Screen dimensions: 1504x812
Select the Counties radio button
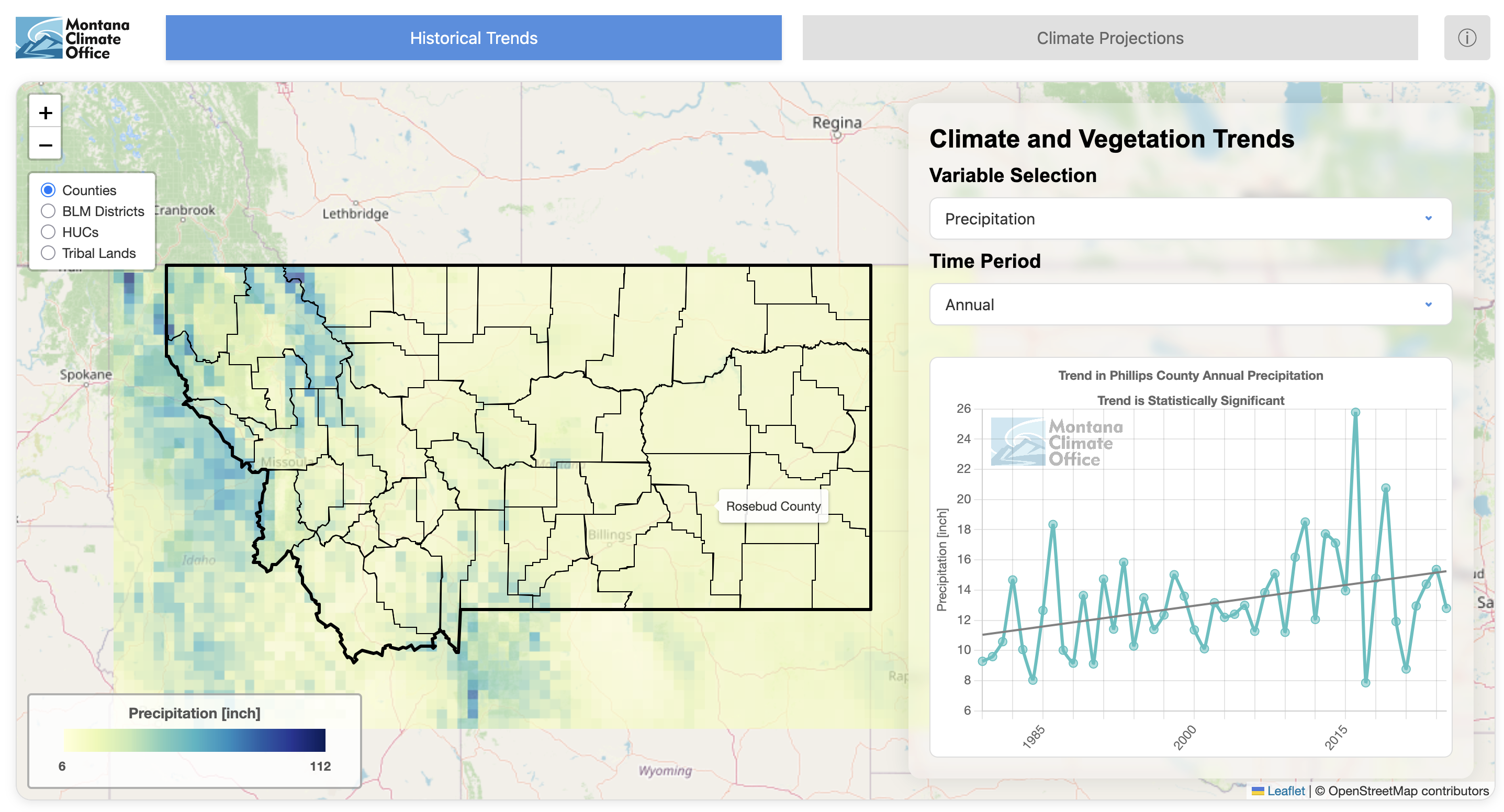pos(49,190)
